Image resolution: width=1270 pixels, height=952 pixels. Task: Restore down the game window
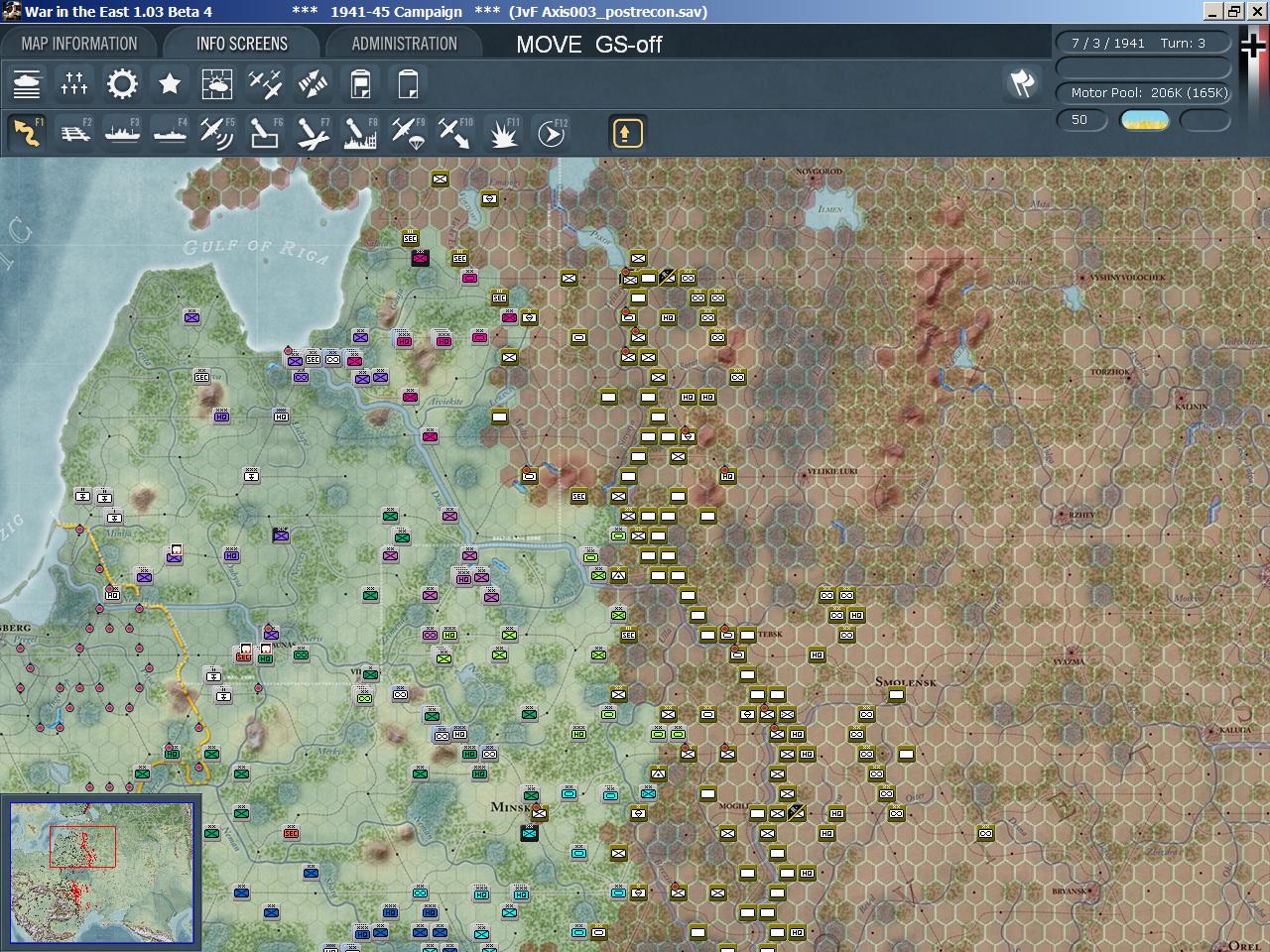1233,12
